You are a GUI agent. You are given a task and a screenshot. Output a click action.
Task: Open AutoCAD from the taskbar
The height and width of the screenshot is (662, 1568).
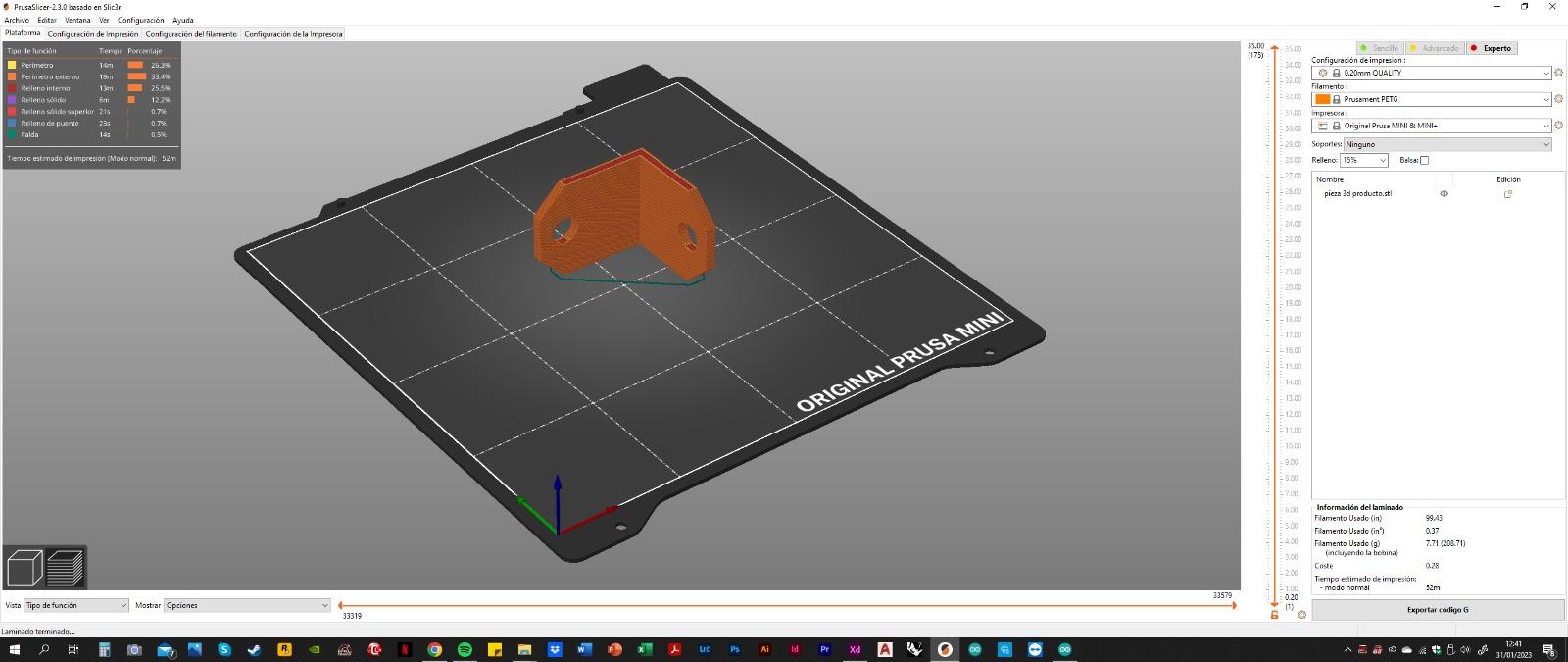pos(885,649)
